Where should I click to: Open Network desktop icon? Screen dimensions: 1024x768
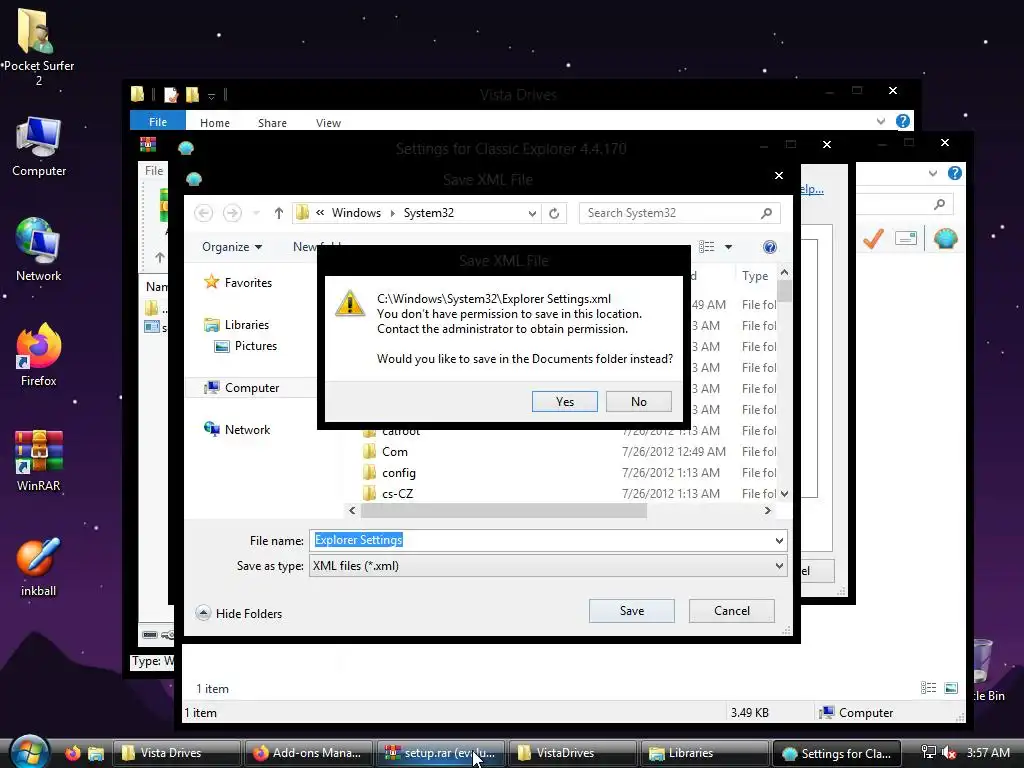(x=39, y=249)
